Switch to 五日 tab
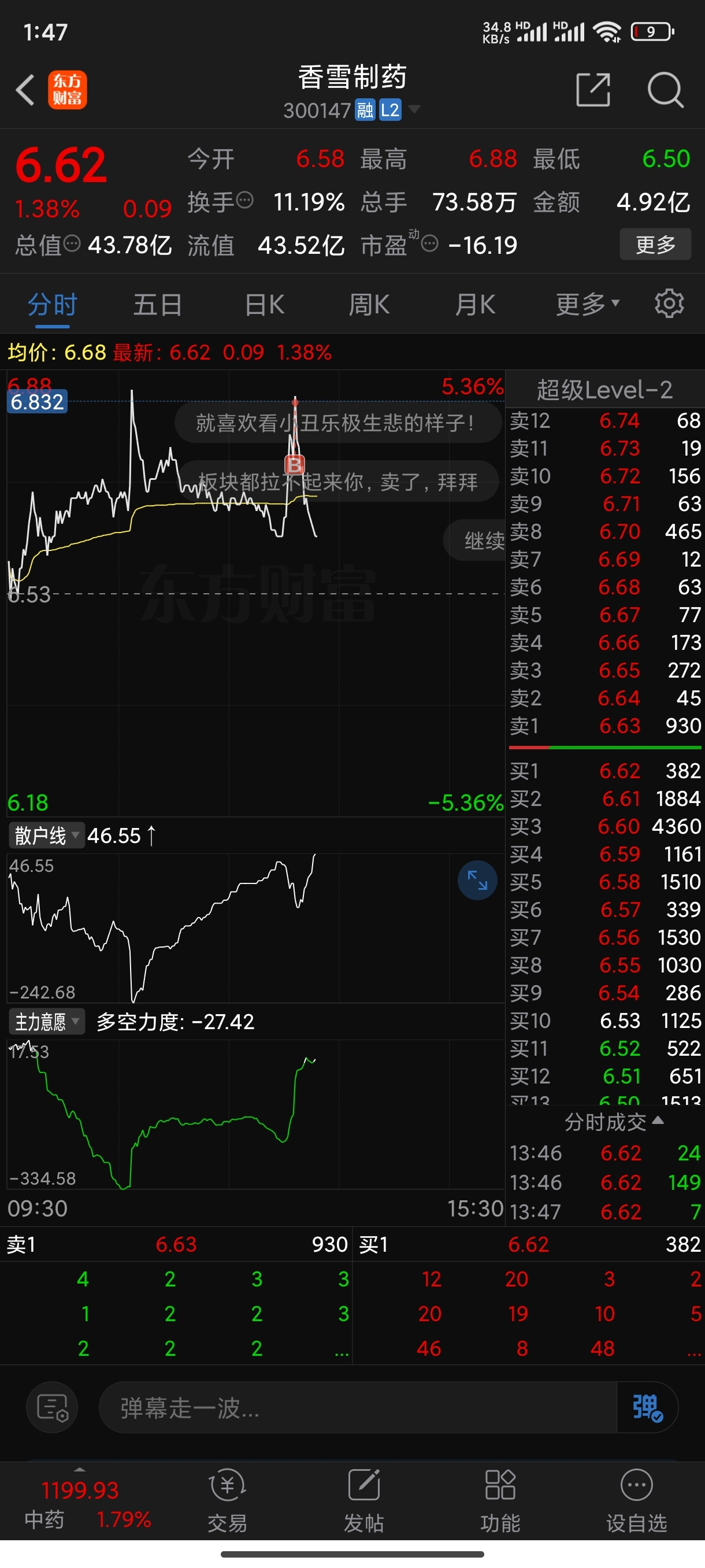The width and height of the screenshot is (705, 1568). [x=158, y=304]
